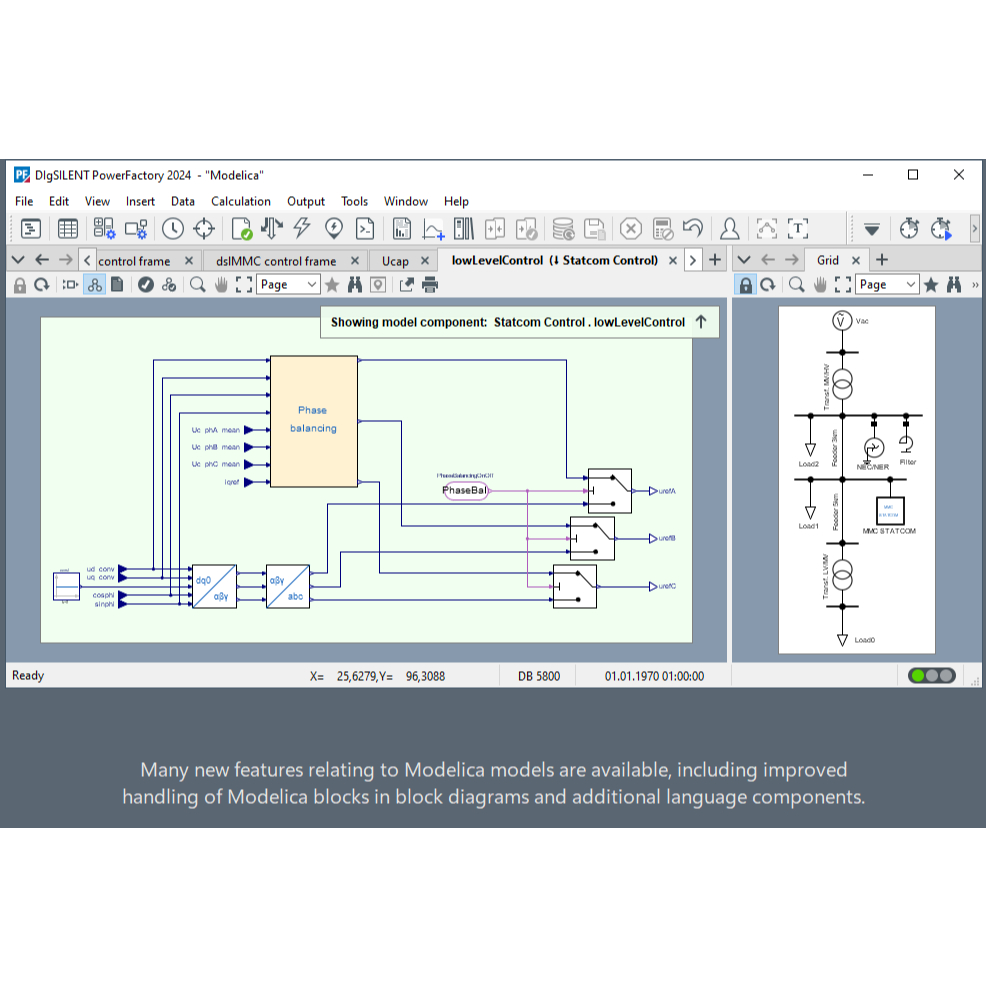Toggle the signal port rectangle view button

[70, 285]
